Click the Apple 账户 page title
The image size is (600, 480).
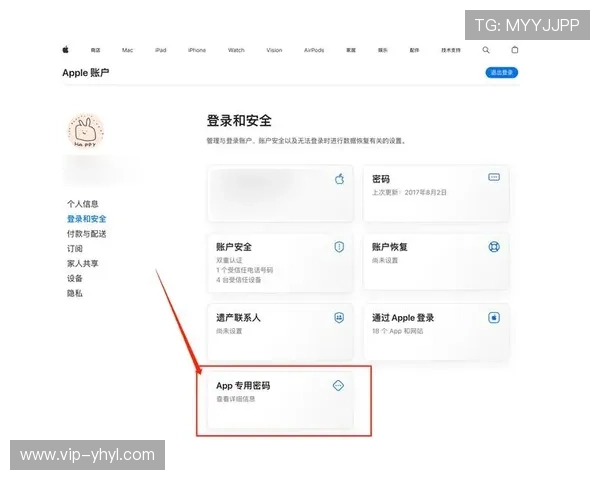86,73
